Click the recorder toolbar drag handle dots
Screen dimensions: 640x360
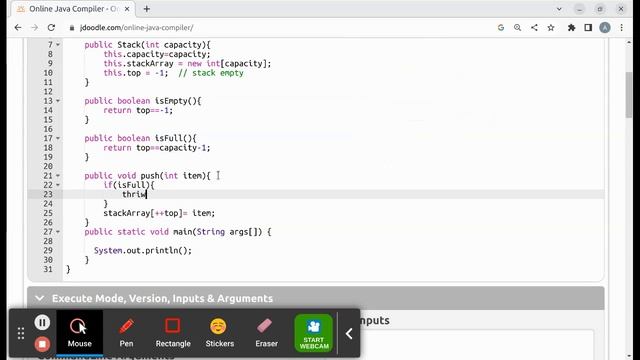(21, 333)
